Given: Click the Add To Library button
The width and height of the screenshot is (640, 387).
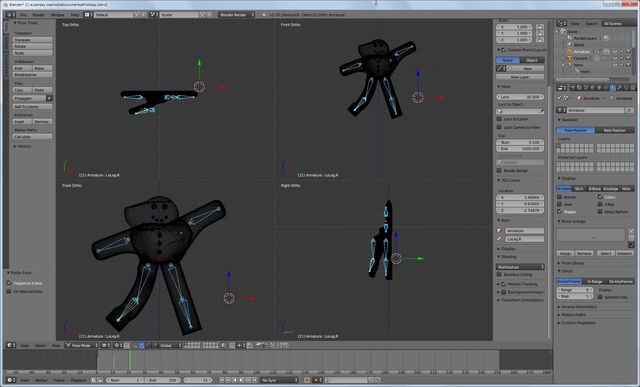Looking at the screenshot, I should [x=32, y=107].
